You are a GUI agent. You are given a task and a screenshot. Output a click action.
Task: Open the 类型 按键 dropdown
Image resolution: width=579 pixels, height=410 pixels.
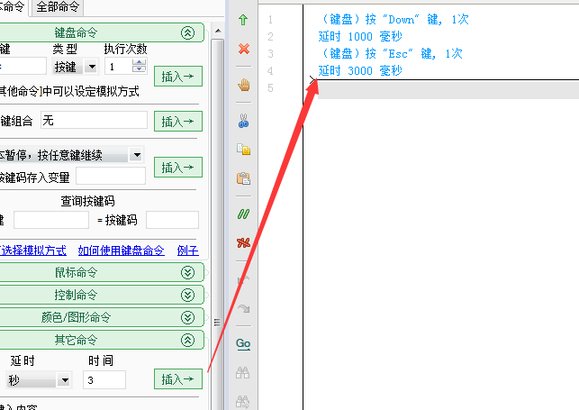click(x=92, y=67)
